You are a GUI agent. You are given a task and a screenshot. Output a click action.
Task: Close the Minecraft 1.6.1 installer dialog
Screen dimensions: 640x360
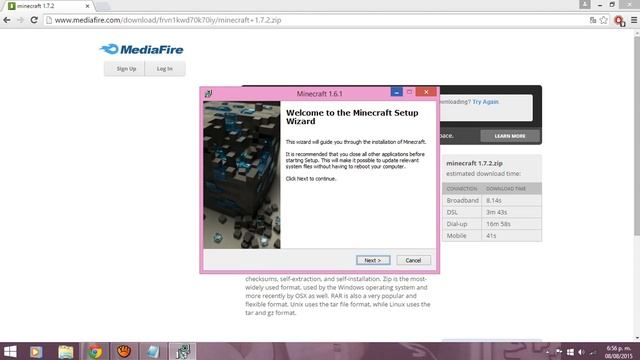[x=426, y=92]
